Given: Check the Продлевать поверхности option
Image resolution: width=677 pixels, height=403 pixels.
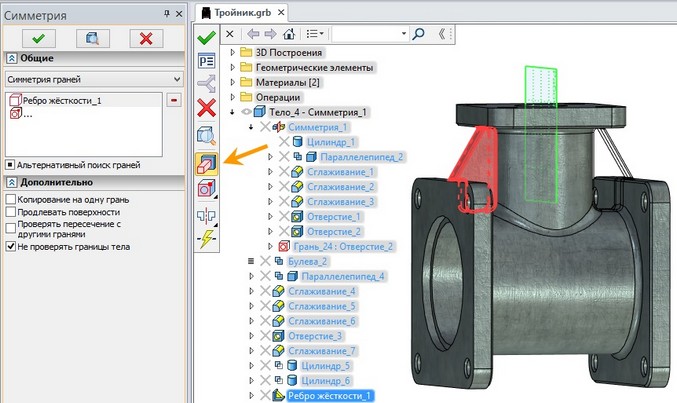Looking at the screenshot, I should tap(10, 212).
